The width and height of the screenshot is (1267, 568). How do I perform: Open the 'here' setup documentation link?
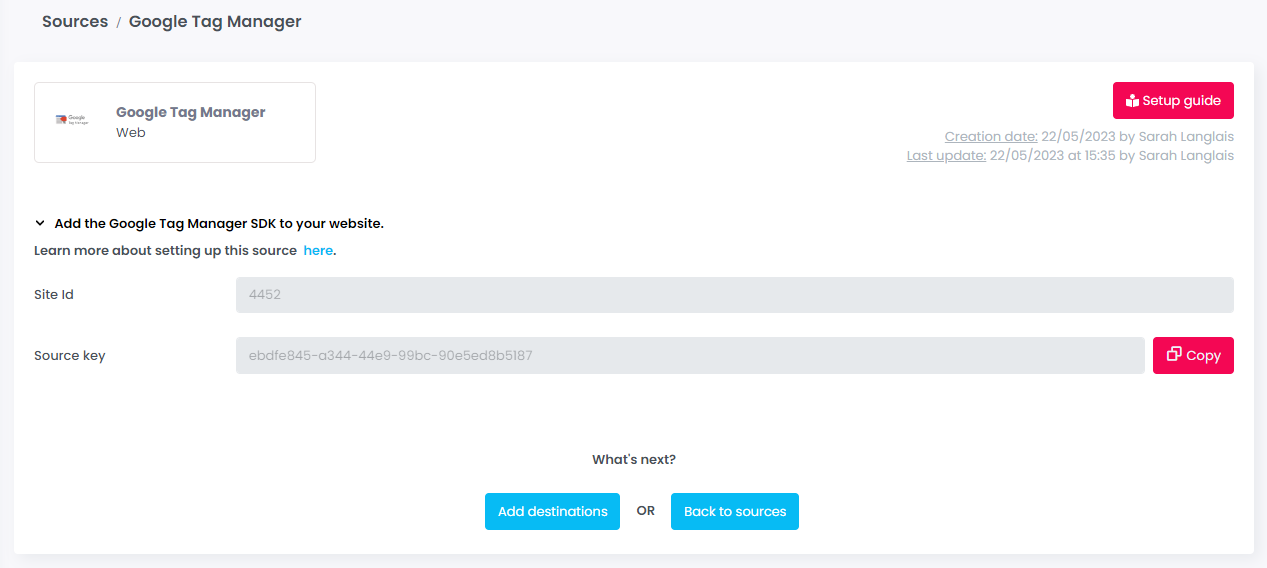click(x=318, y=251)
